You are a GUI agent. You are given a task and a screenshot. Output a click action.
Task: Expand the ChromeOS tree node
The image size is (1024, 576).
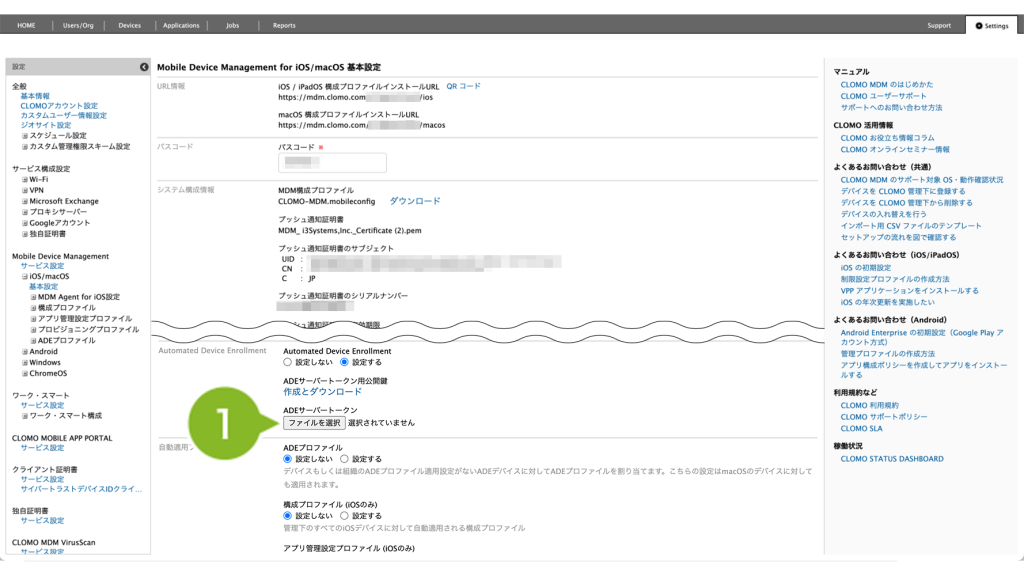coord(25,373)
